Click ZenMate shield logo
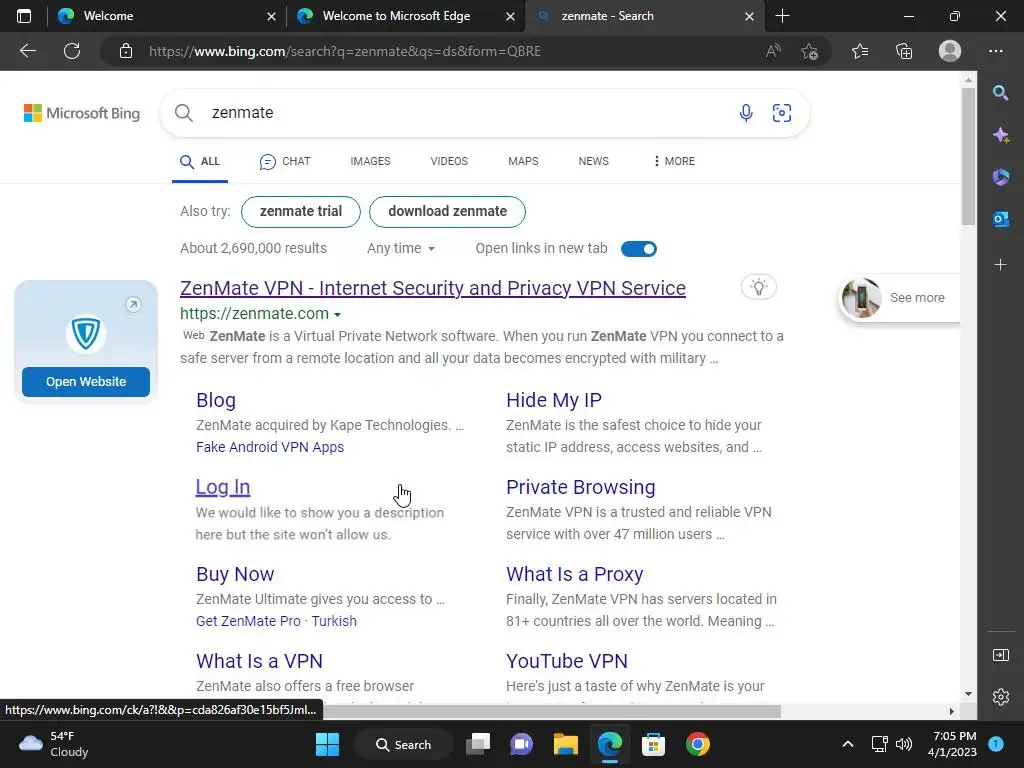 pos(86,334)
